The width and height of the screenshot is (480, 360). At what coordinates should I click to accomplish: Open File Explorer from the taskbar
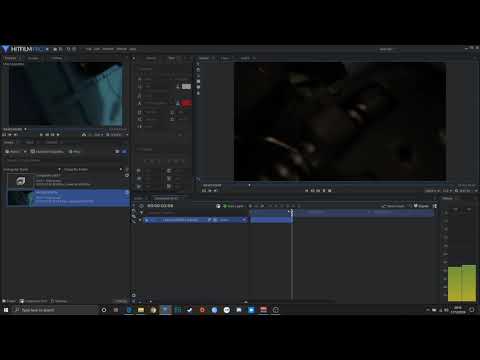point(141,310)
